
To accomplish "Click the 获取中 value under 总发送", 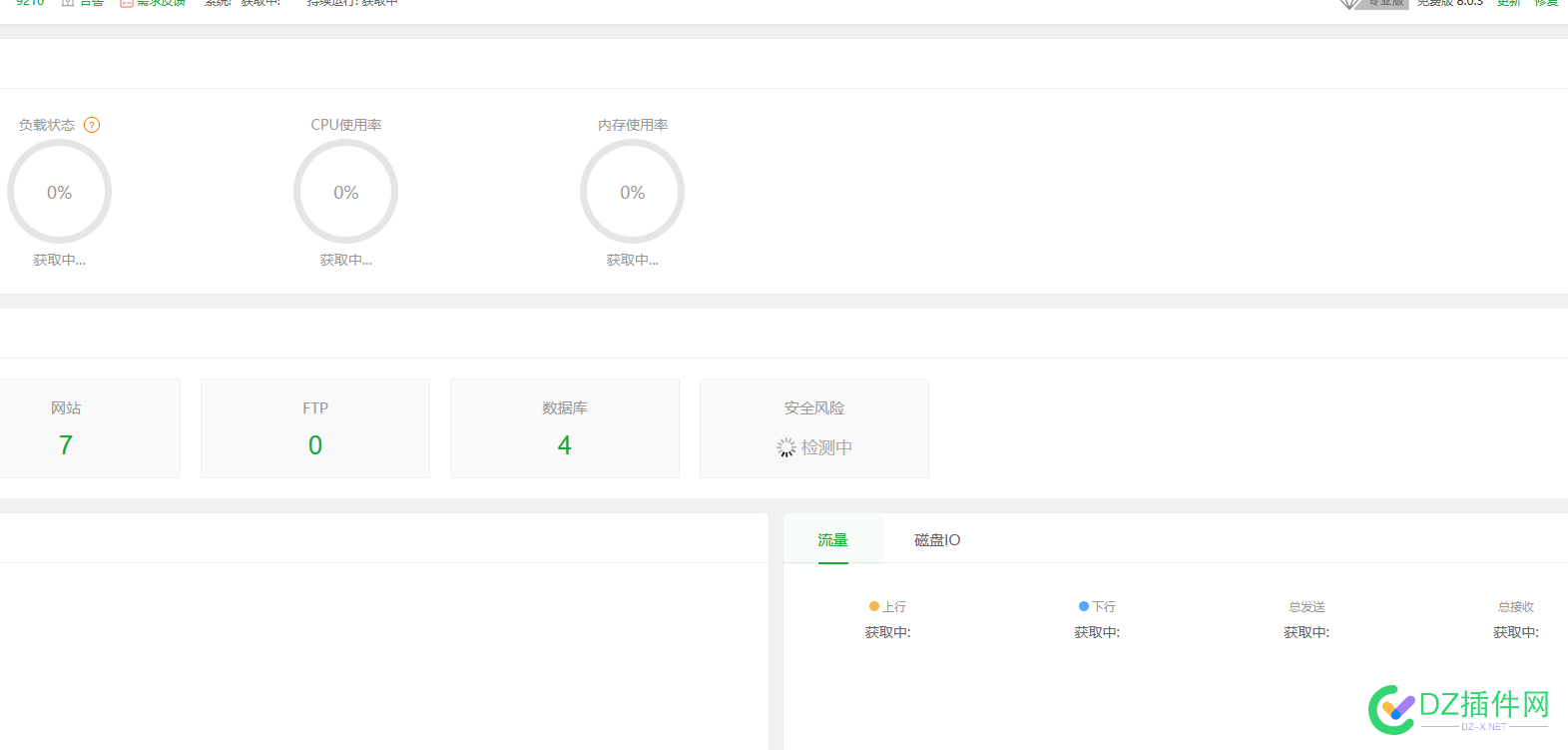I will (1307, 632).
